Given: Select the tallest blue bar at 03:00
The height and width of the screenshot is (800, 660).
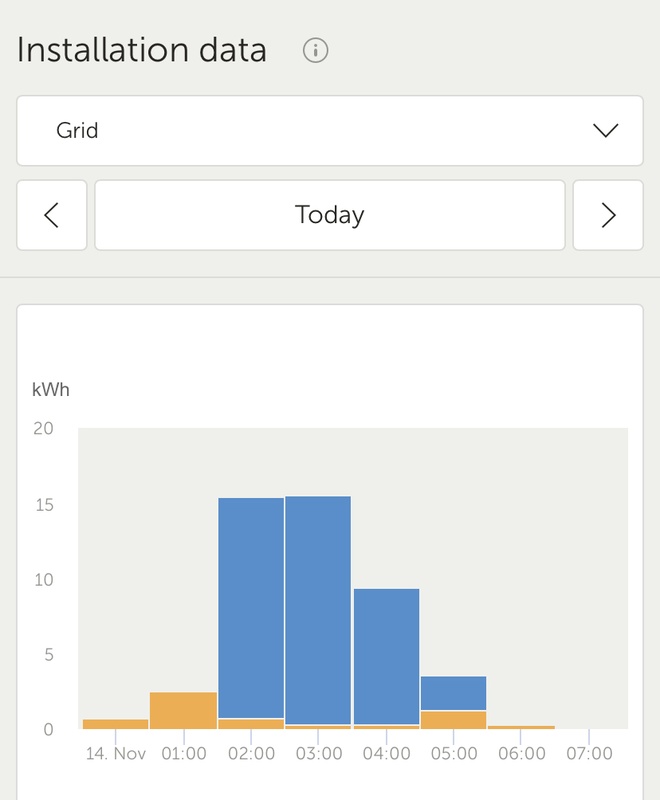Looking at the screenshot, I should point(318,609).
